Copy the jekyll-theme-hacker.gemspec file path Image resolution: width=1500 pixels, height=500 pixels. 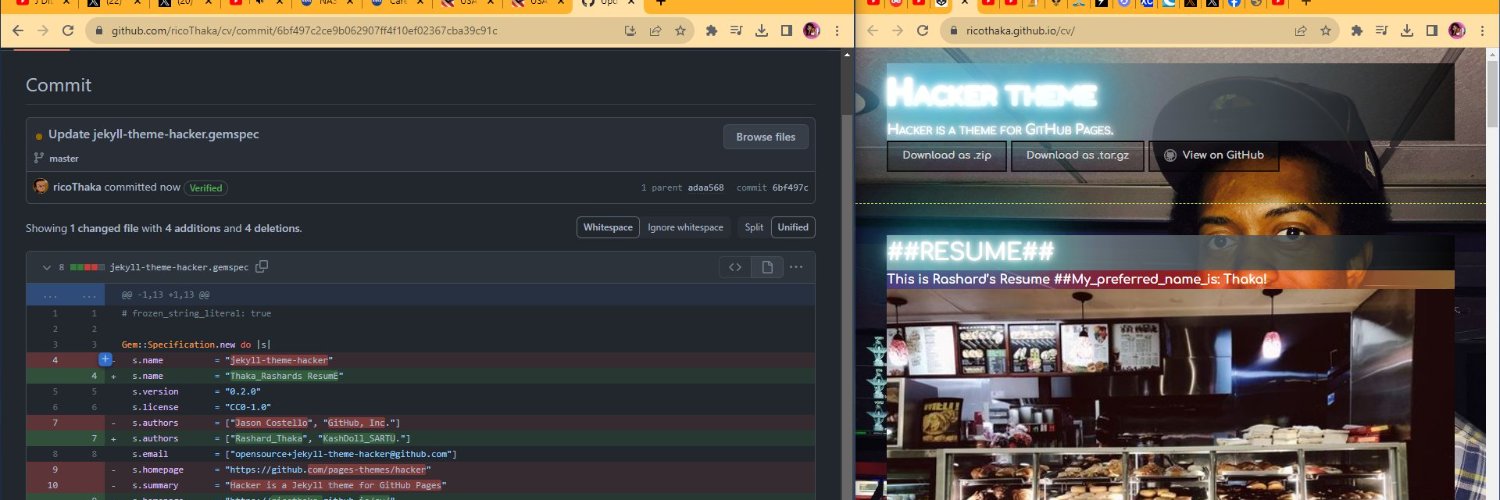pos(262,267)
